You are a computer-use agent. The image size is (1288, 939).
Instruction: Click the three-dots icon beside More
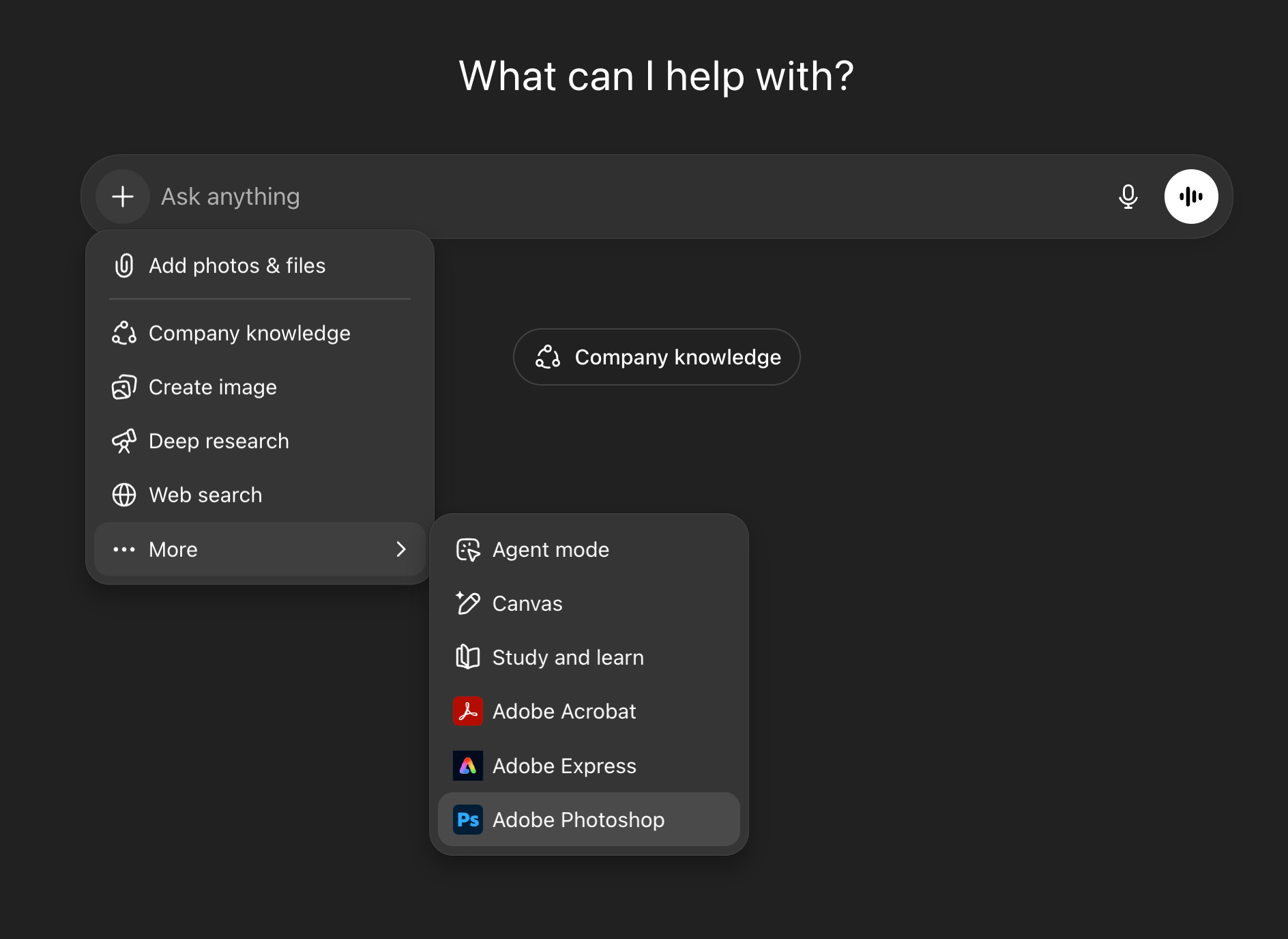point(124,549)
